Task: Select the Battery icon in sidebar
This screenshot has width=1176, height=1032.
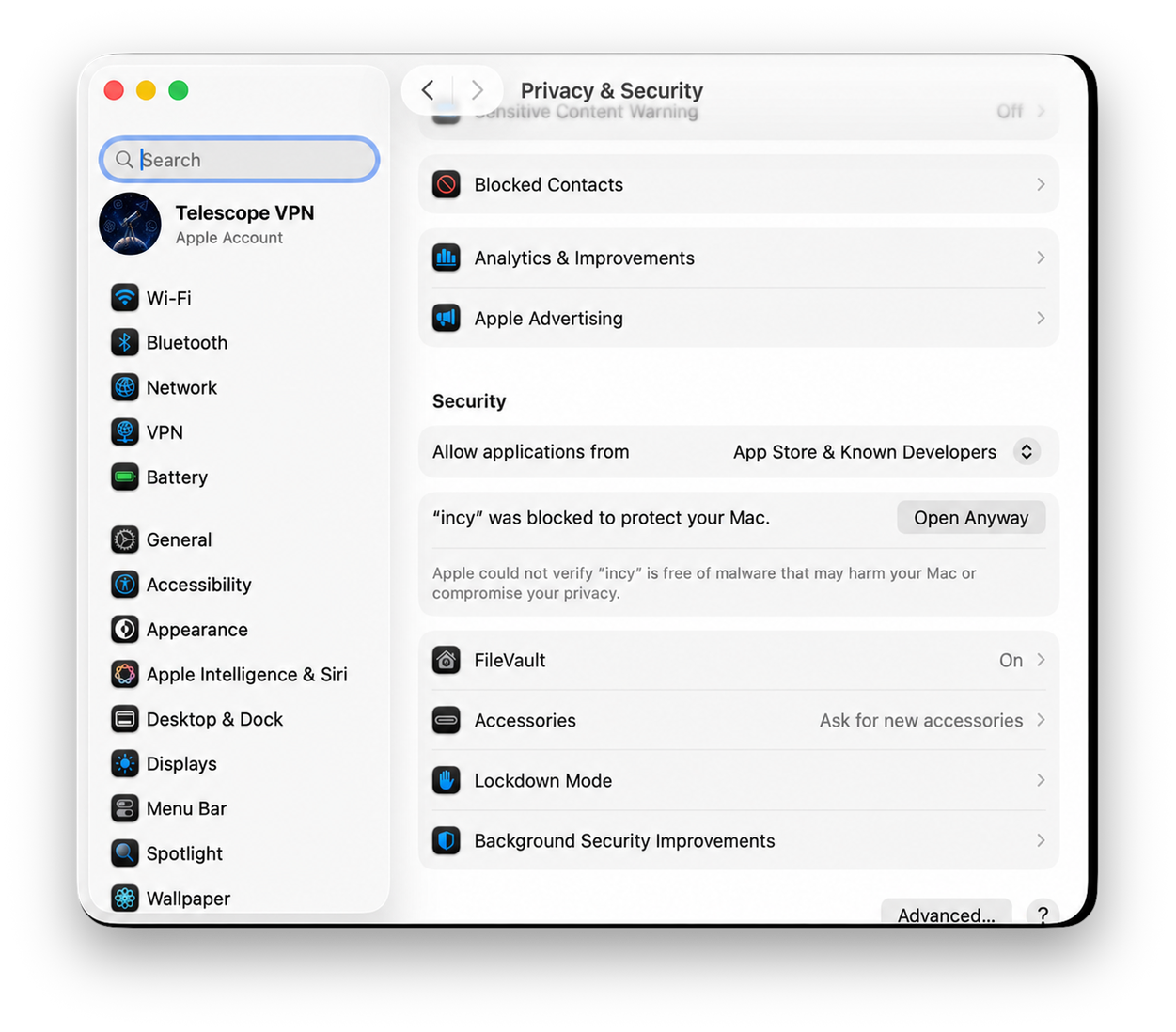Action: click(125, 477)
